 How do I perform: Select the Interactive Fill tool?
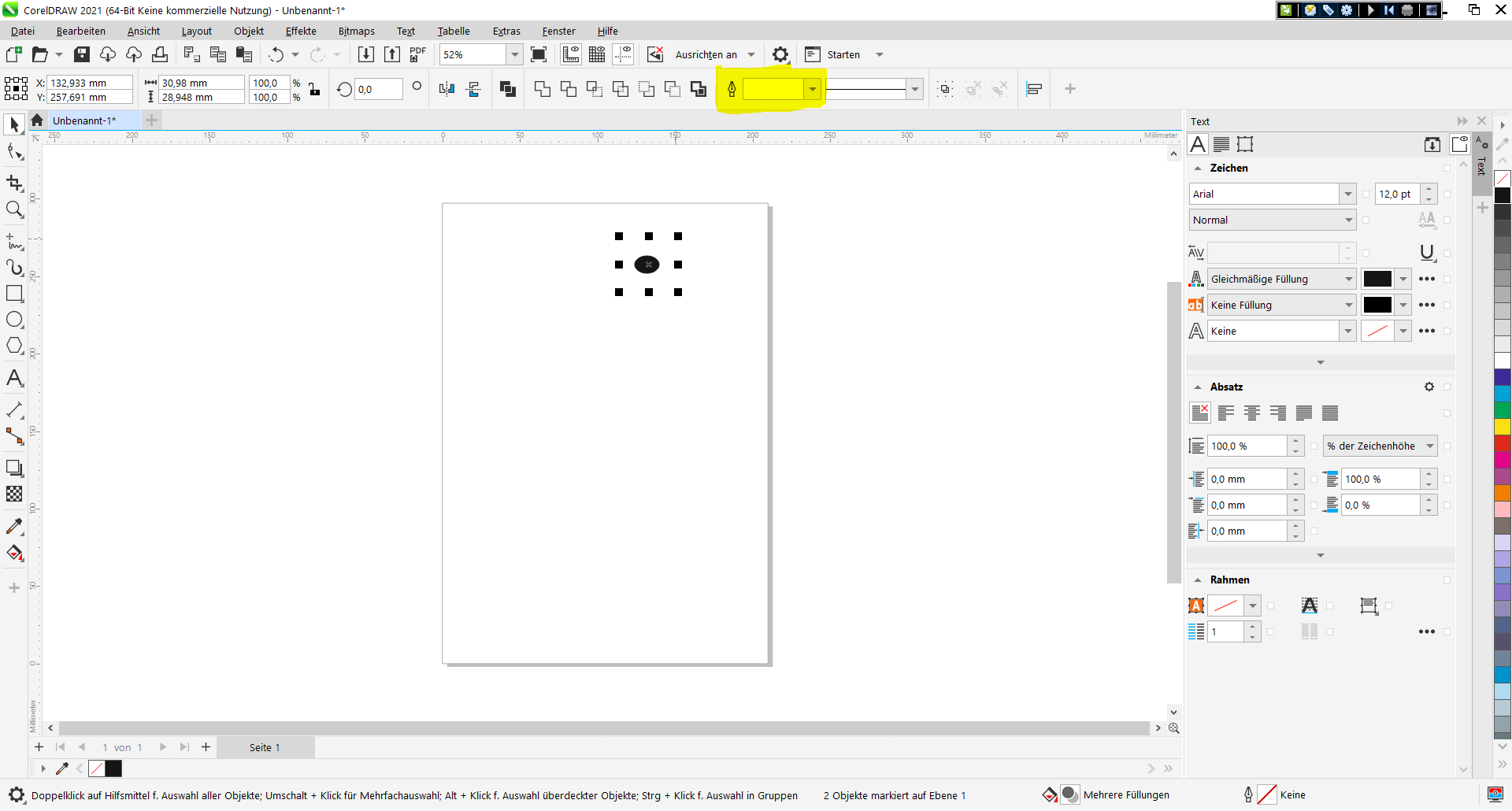point(14,554)
